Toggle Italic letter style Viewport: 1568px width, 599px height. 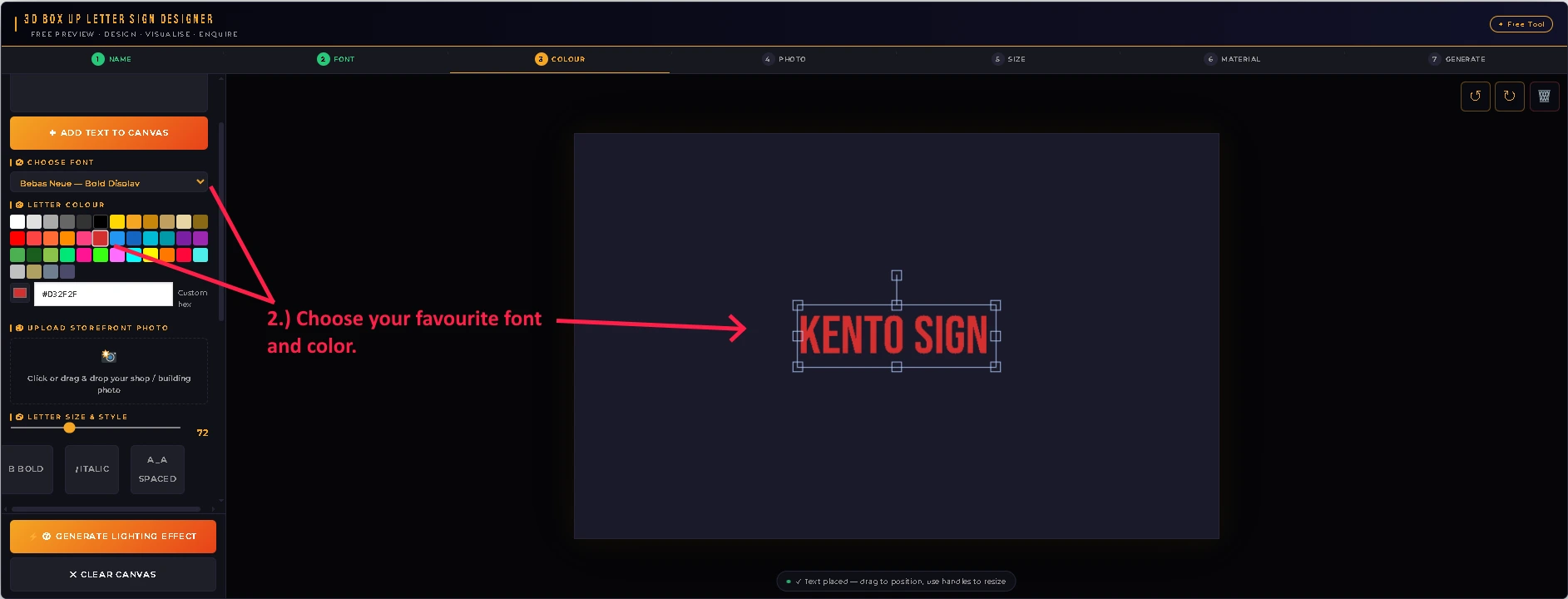pyautogui.click(x=92, y=469)
